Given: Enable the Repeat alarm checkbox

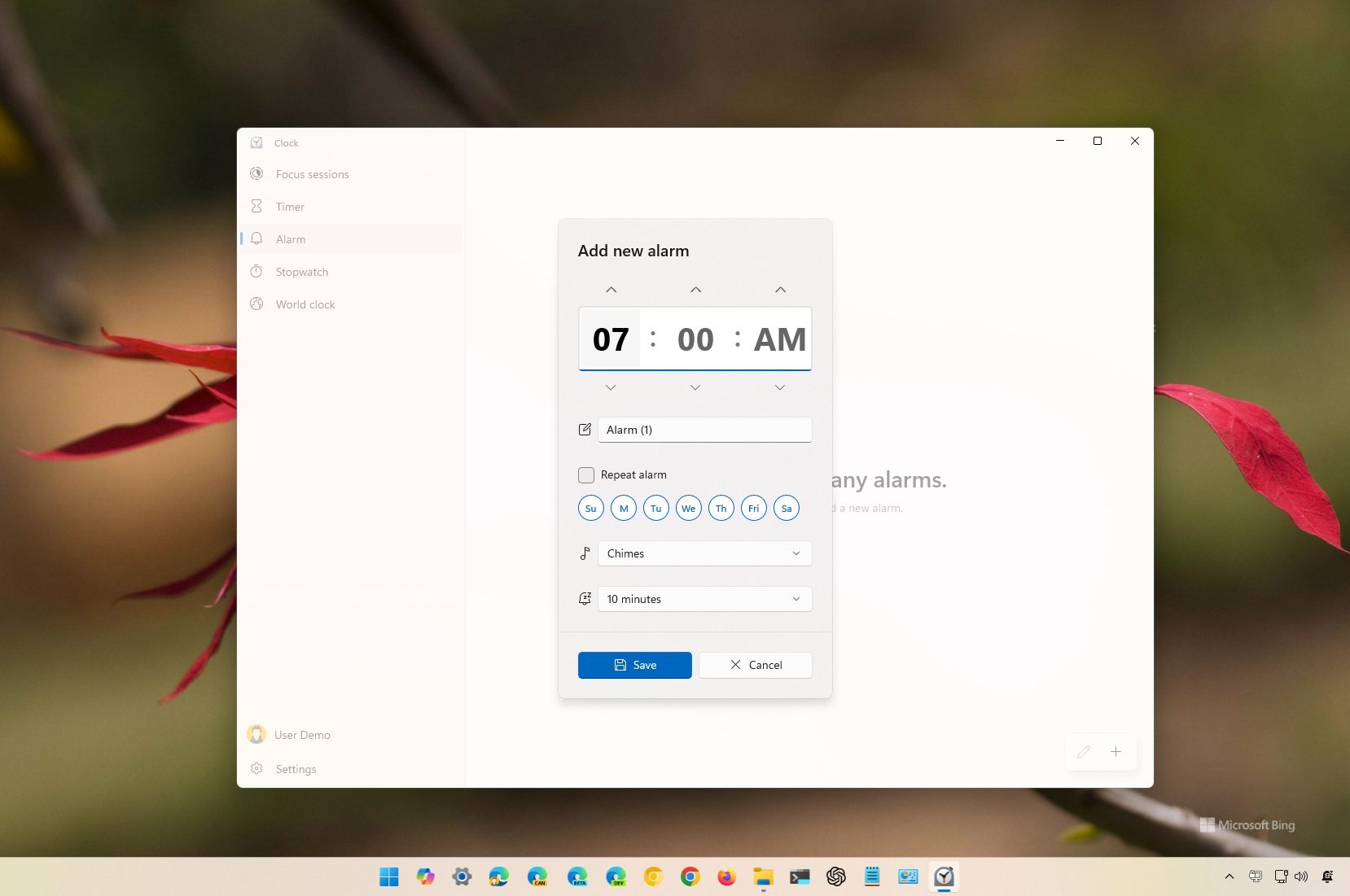Looking at the screenshot, I should point(585,474).
